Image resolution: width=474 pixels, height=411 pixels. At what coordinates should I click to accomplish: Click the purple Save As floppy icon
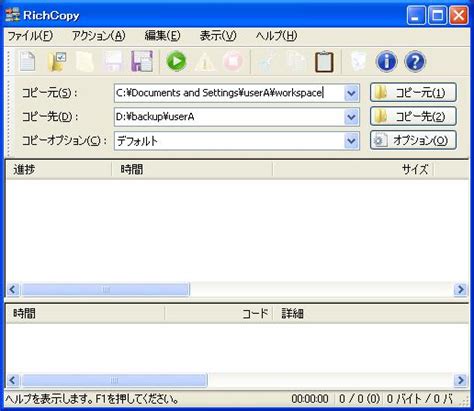coord(142,62)
